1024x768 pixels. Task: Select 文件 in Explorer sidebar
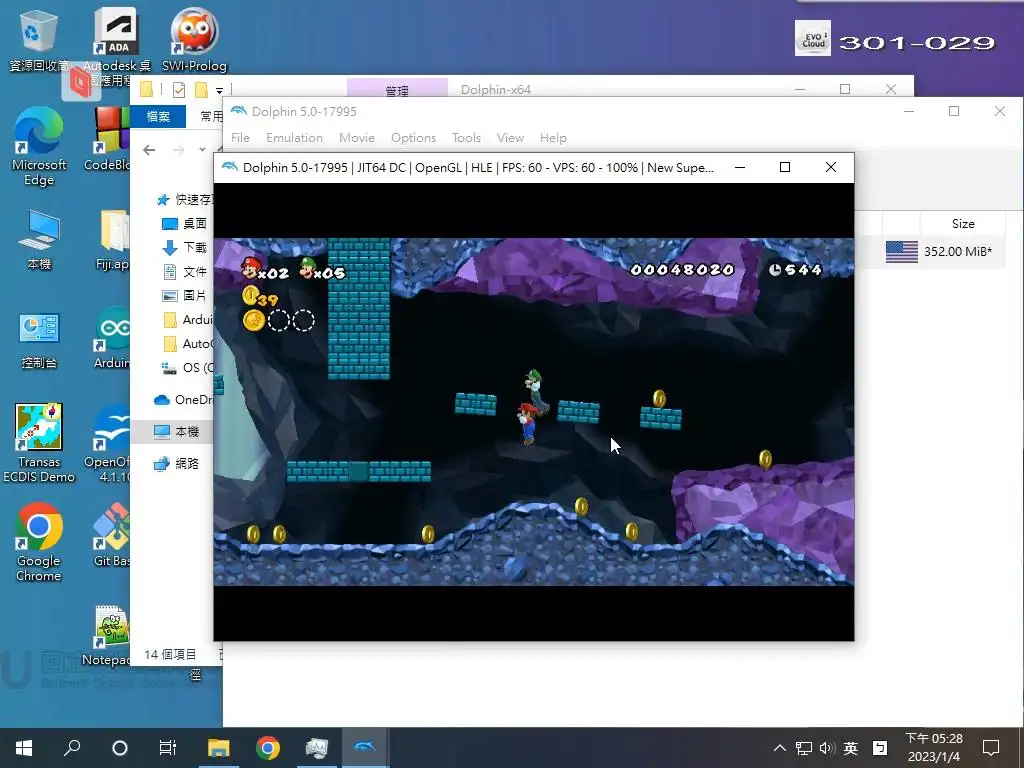click(x=185, y=272)
